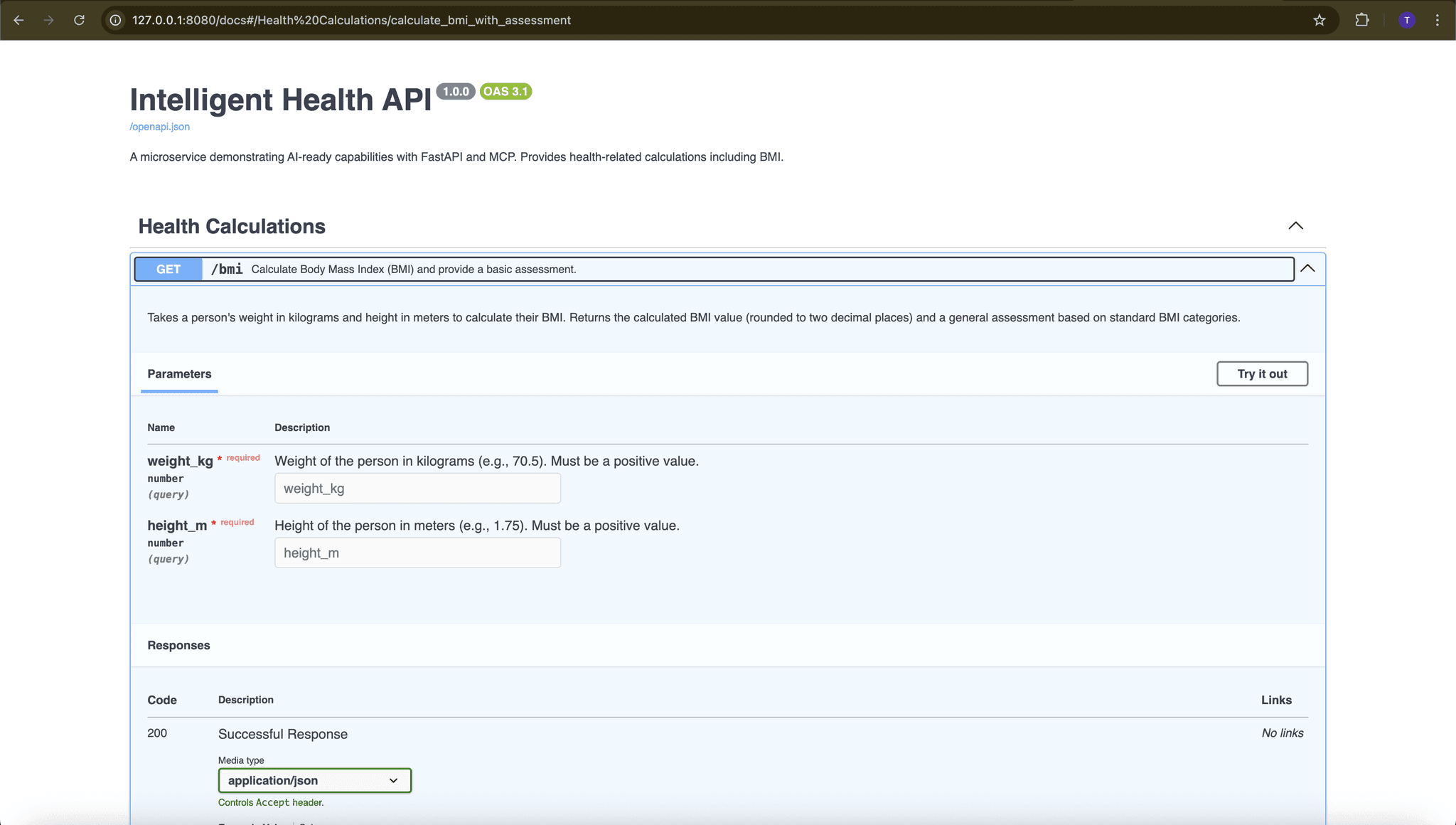Open the application/json media type dropdown
This screenshot has width=1456, height=825.
(x=314, y=780)
